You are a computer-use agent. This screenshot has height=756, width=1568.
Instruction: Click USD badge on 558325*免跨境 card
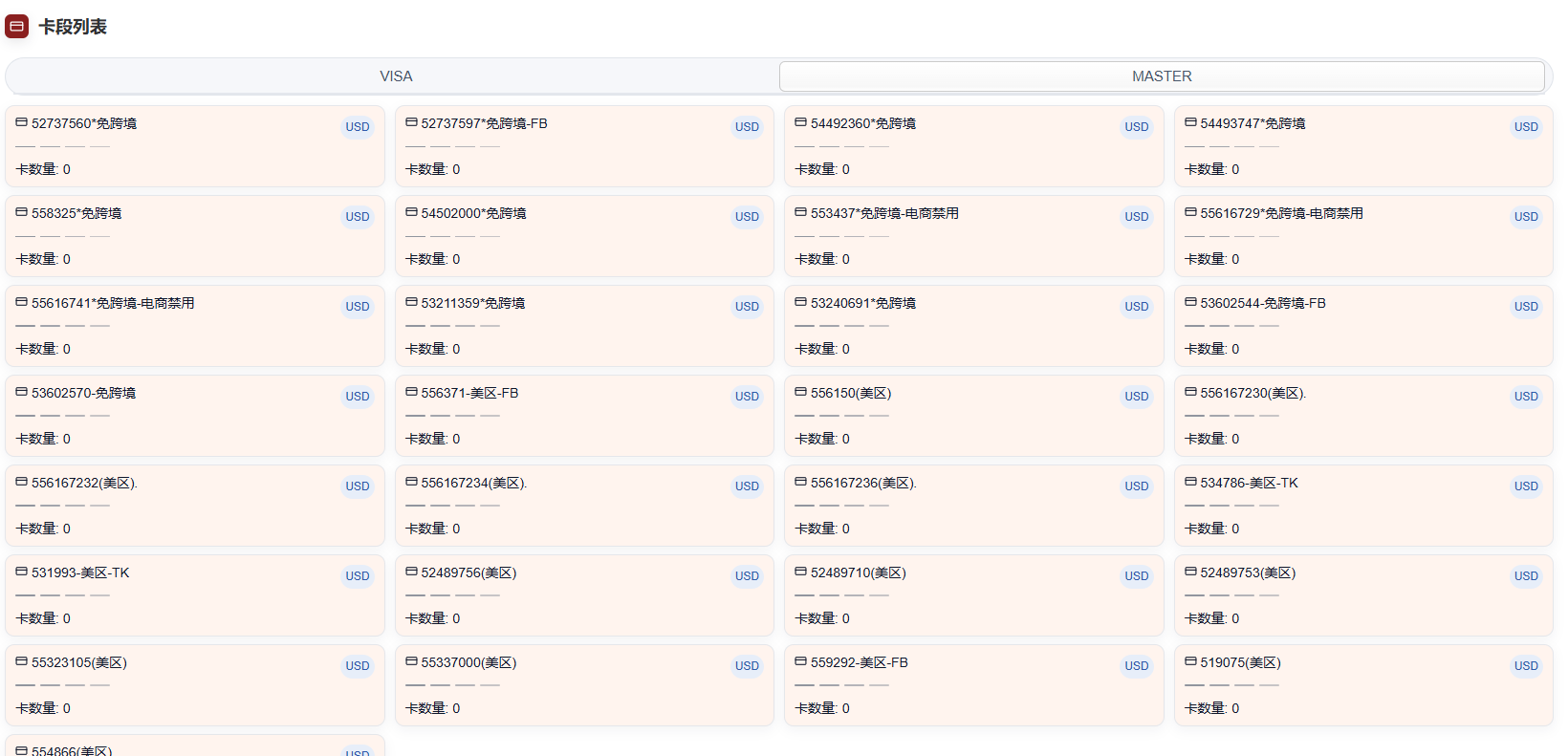point(358,217)
